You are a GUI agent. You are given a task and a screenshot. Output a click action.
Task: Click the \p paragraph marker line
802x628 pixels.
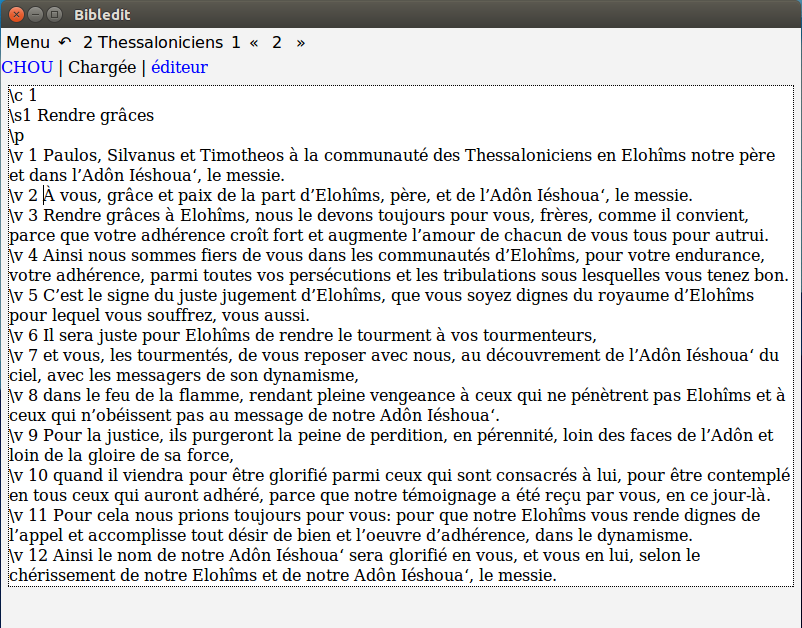(16, 136)
